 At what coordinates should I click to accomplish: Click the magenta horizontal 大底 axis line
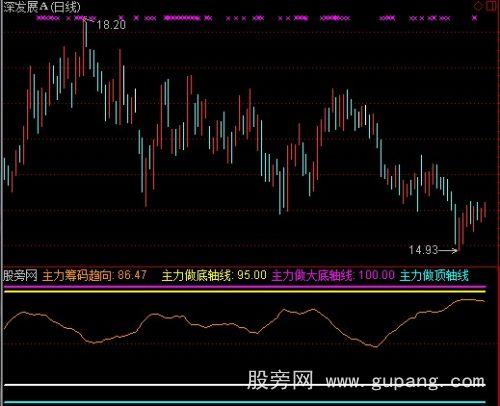(245, 286)
